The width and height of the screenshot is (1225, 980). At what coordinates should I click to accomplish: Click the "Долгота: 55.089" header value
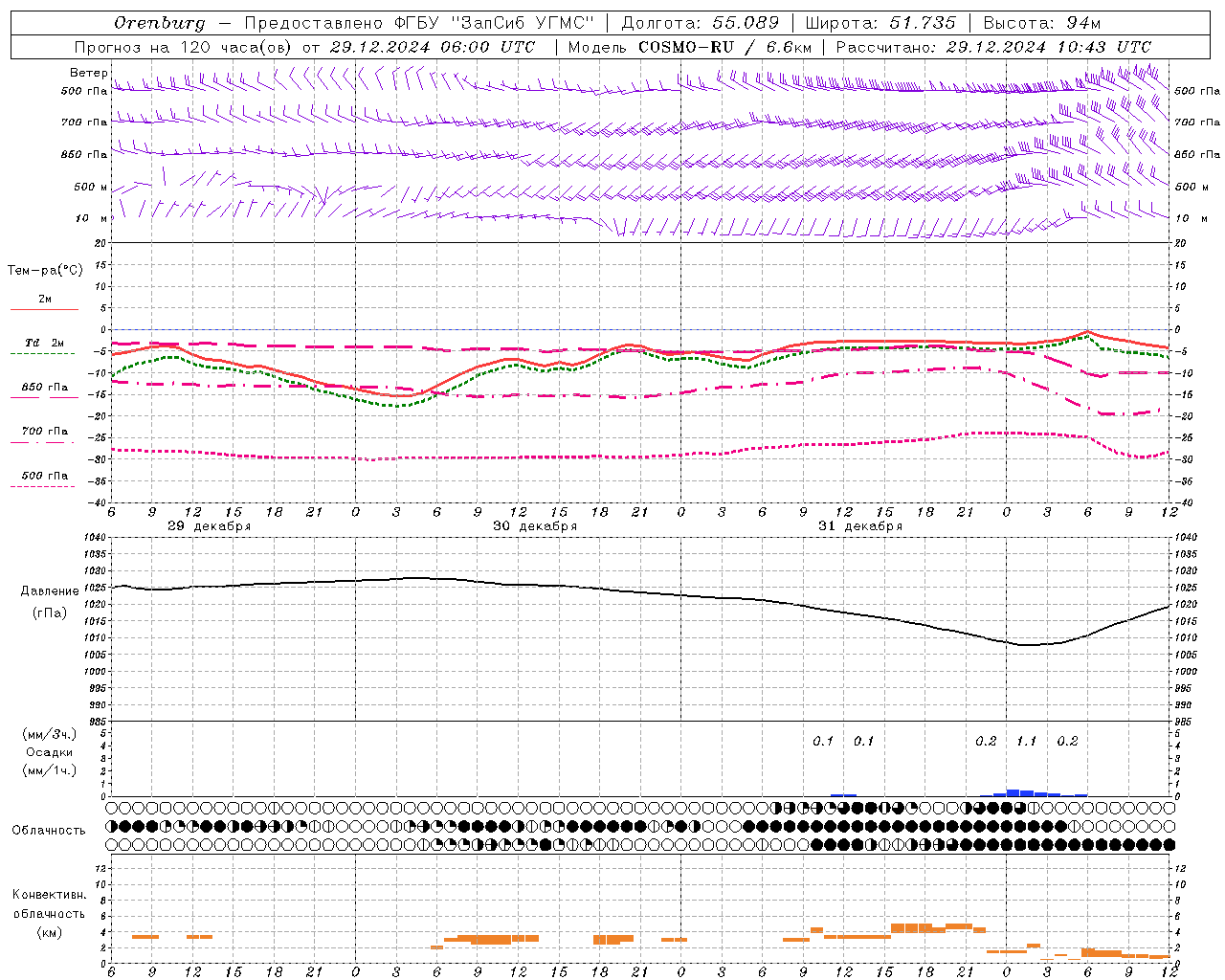click(700, 23)
